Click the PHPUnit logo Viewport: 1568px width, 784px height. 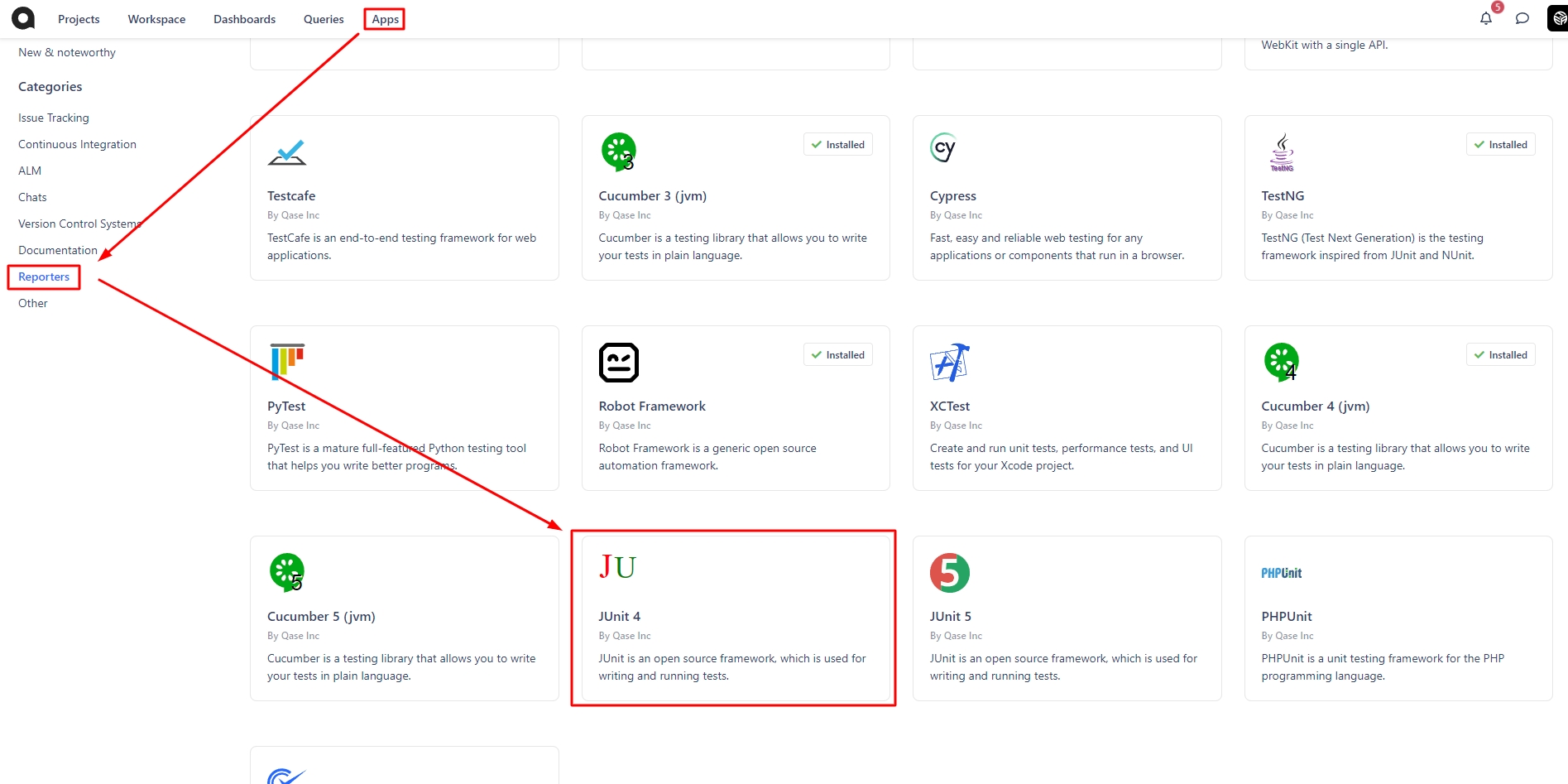point(1281,573)
